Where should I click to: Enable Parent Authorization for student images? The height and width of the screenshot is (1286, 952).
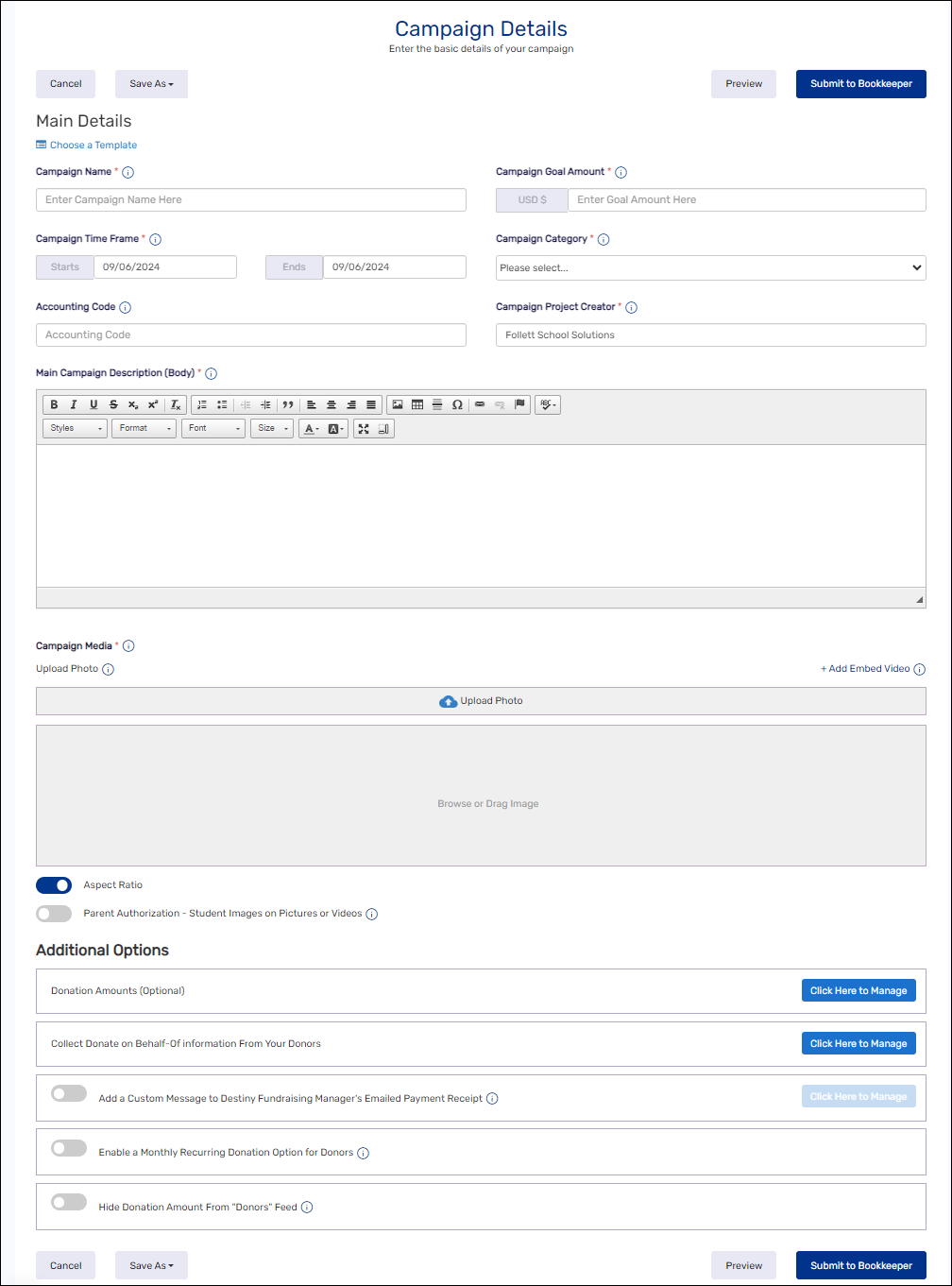pos(54,914)
